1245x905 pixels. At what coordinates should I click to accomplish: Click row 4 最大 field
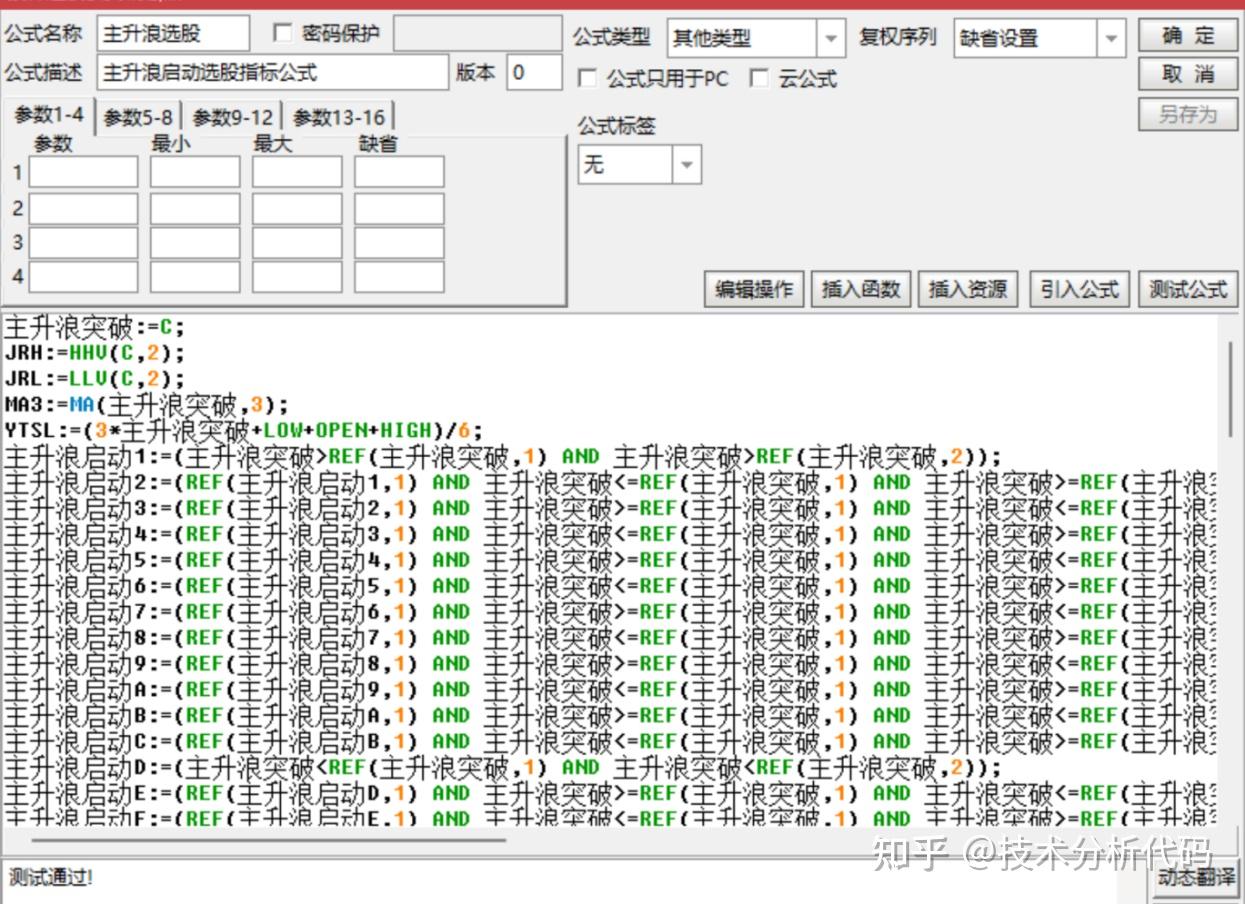tap(297, 276)
